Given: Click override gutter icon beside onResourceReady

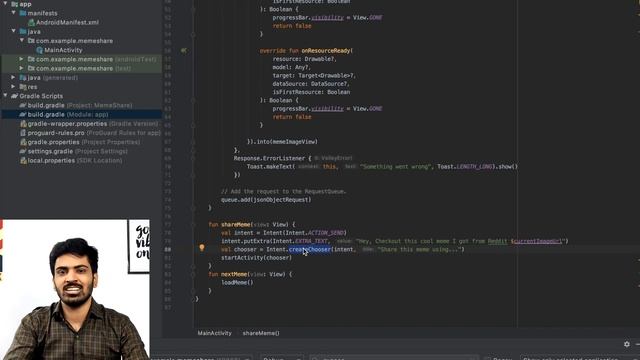Looking at the screenshot, I should tap(184, 51).
